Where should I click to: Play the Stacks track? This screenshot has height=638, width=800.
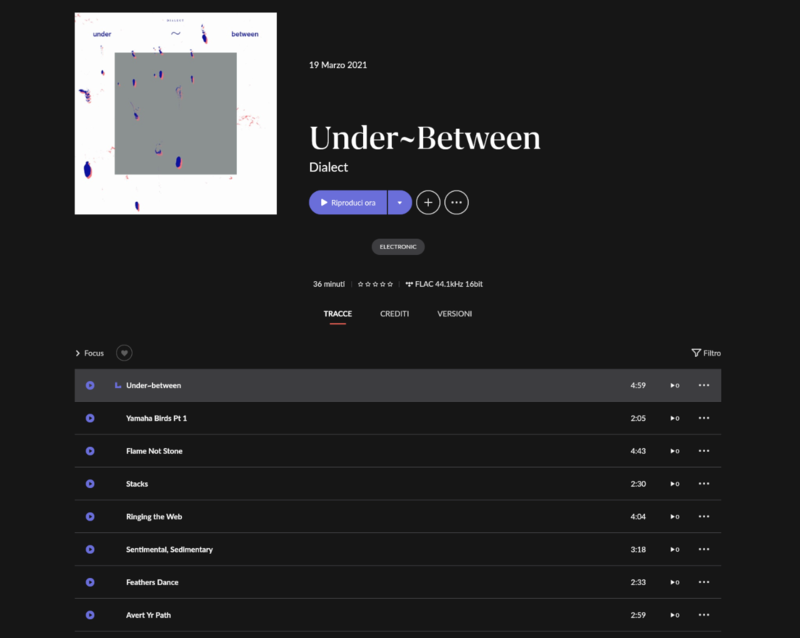[x=90, y=484]
